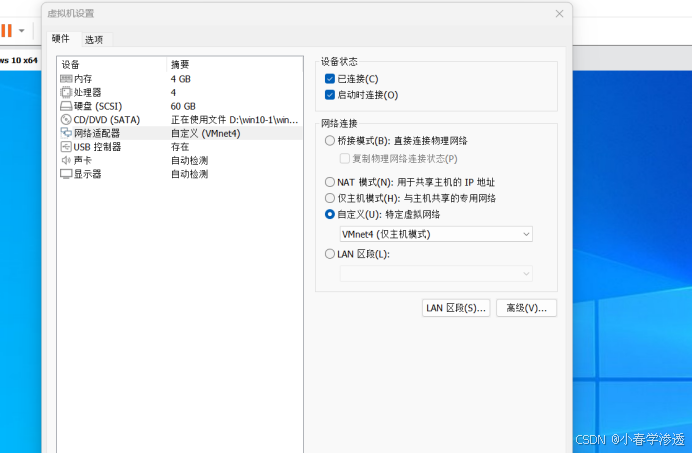
Task: Click the 自定义 (VMnet4) summary text
Action: click(206, 133)
